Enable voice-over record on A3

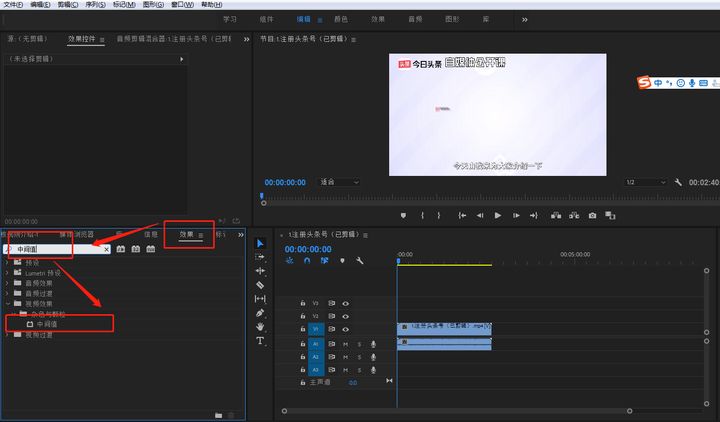point(373,370)
